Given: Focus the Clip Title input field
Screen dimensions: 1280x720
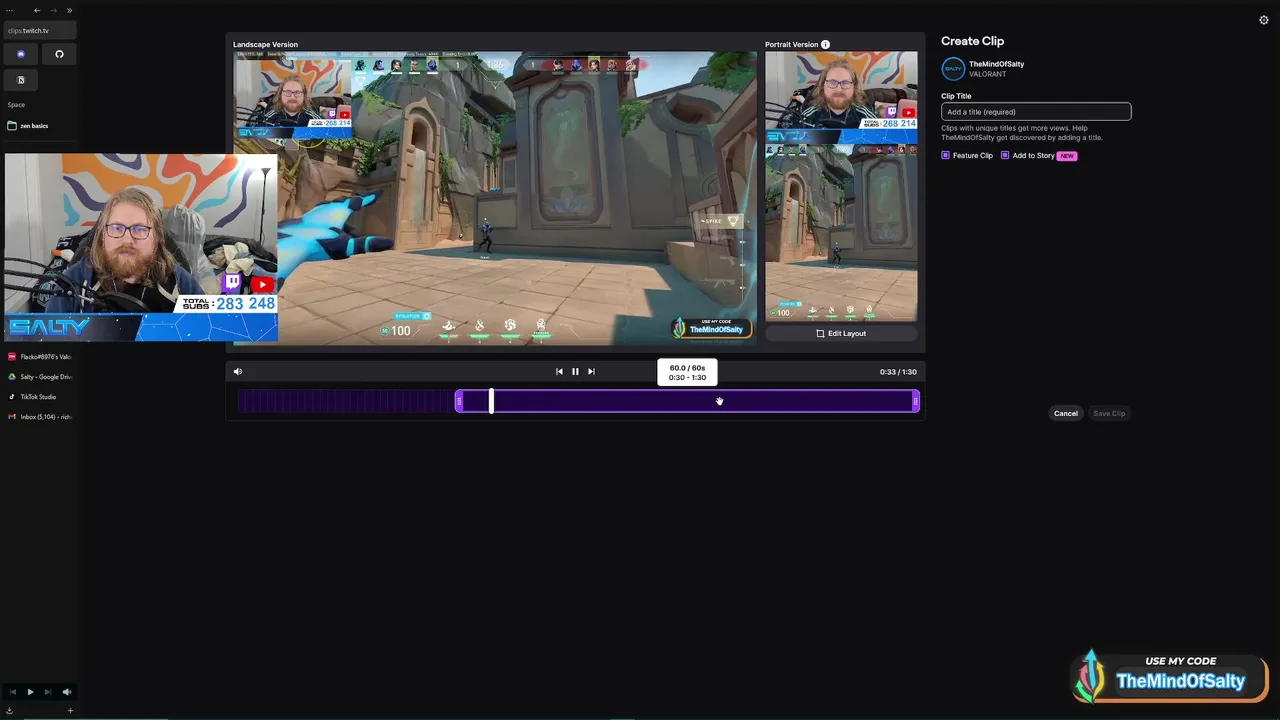Looking at the screenshot, I should [1036, 112].
